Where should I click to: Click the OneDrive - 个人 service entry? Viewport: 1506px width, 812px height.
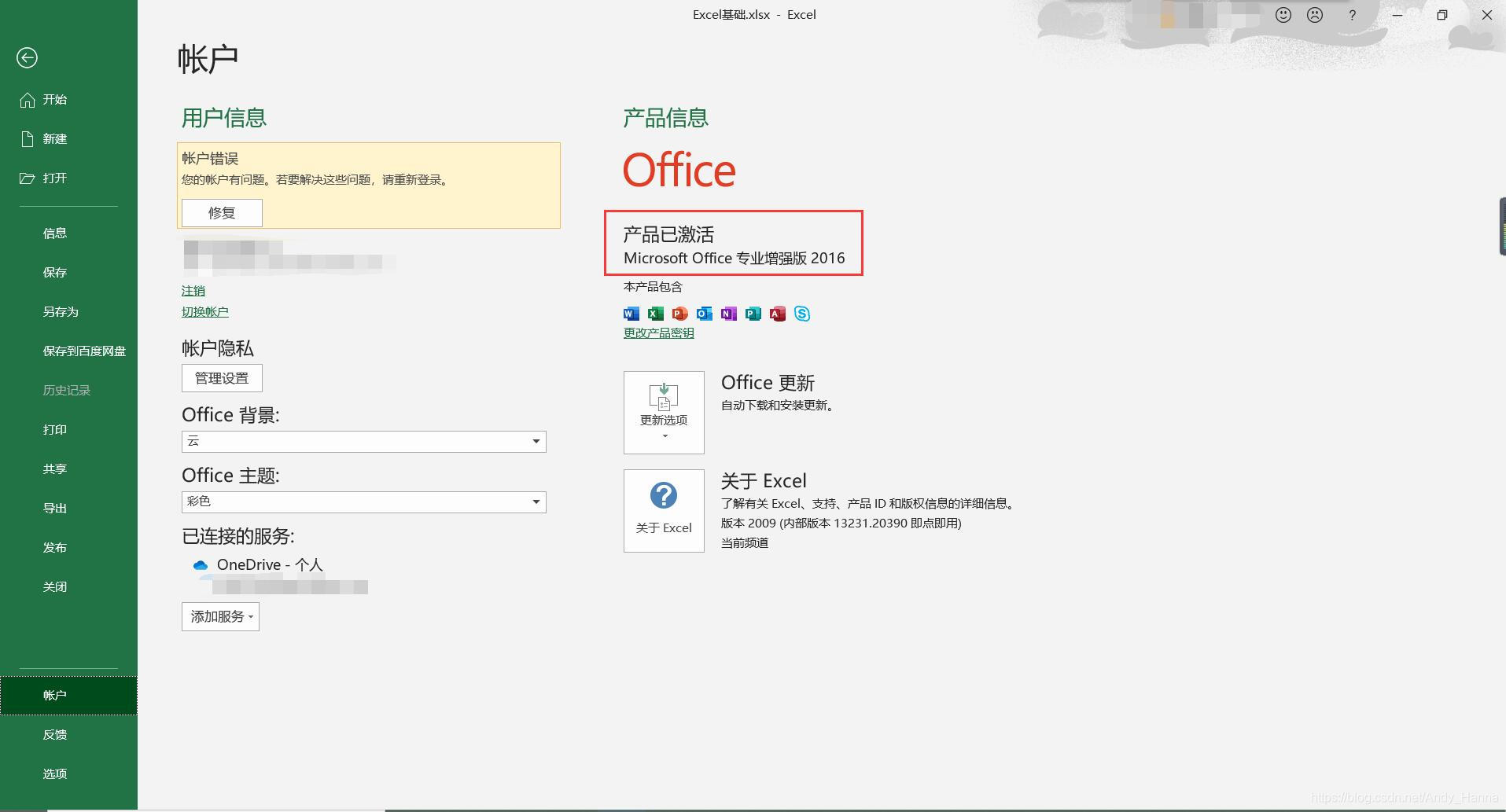[270, 565]
